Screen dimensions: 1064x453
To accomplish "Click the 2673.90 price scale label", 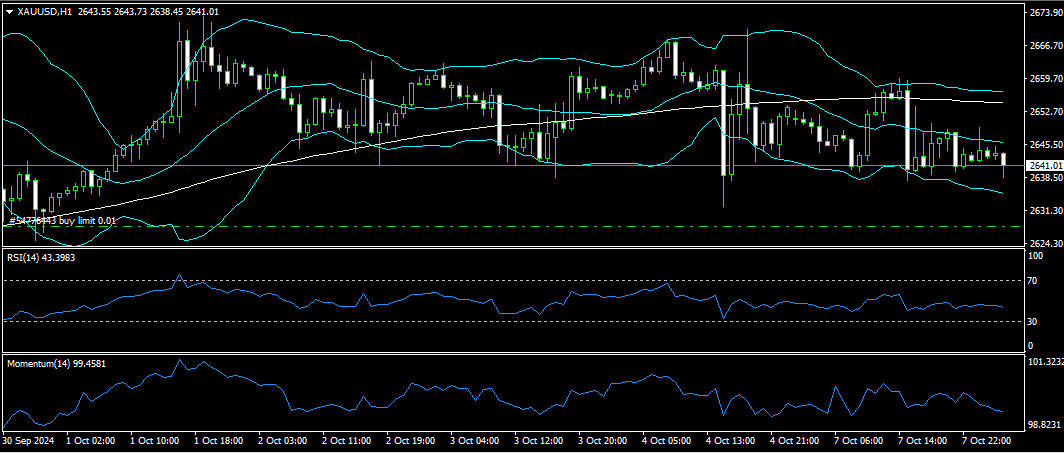I will [x=1044, y=13].
